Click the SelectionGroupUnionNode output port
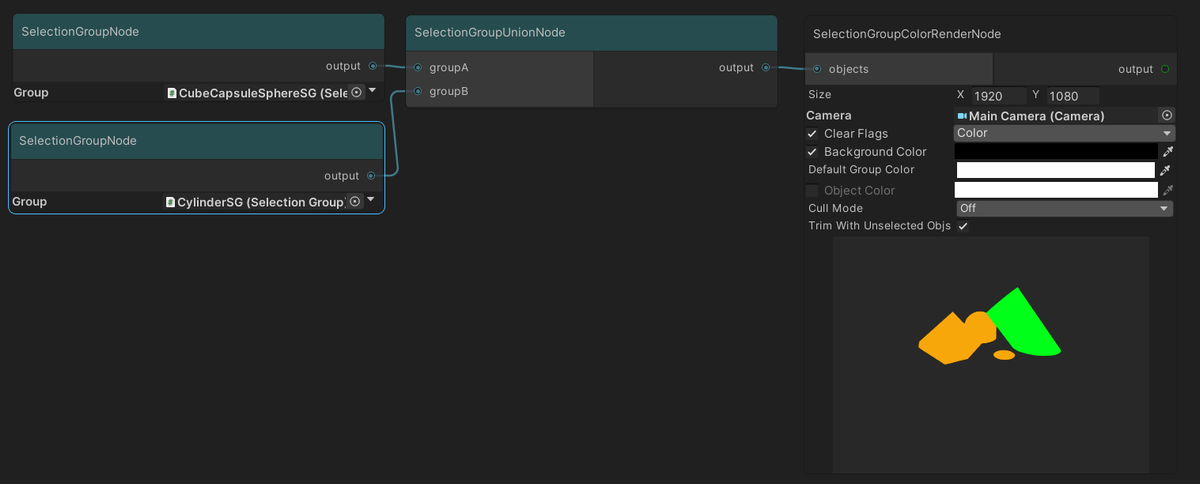 point(765,68)
